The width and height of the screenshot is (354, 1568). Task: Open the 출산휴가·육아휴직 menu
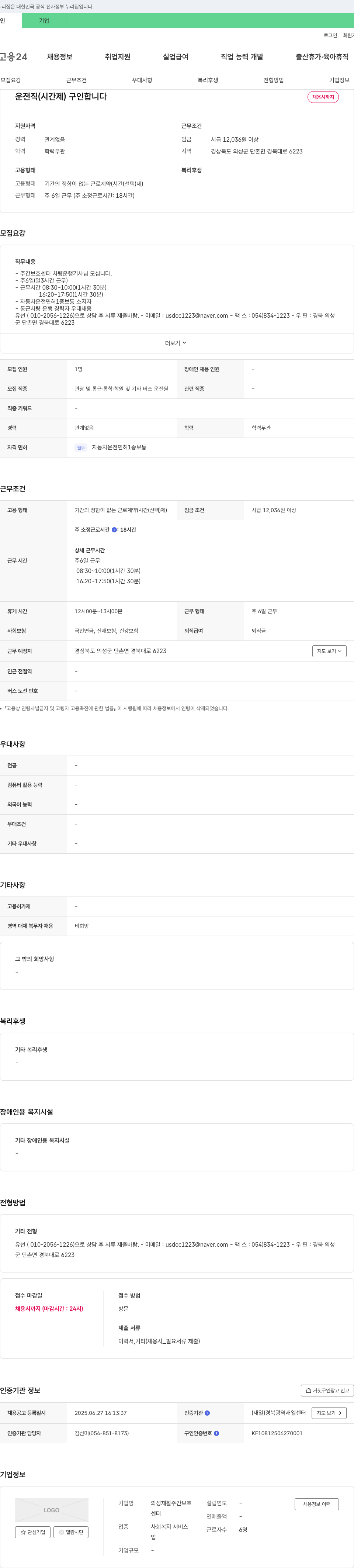tap(322, 56)
